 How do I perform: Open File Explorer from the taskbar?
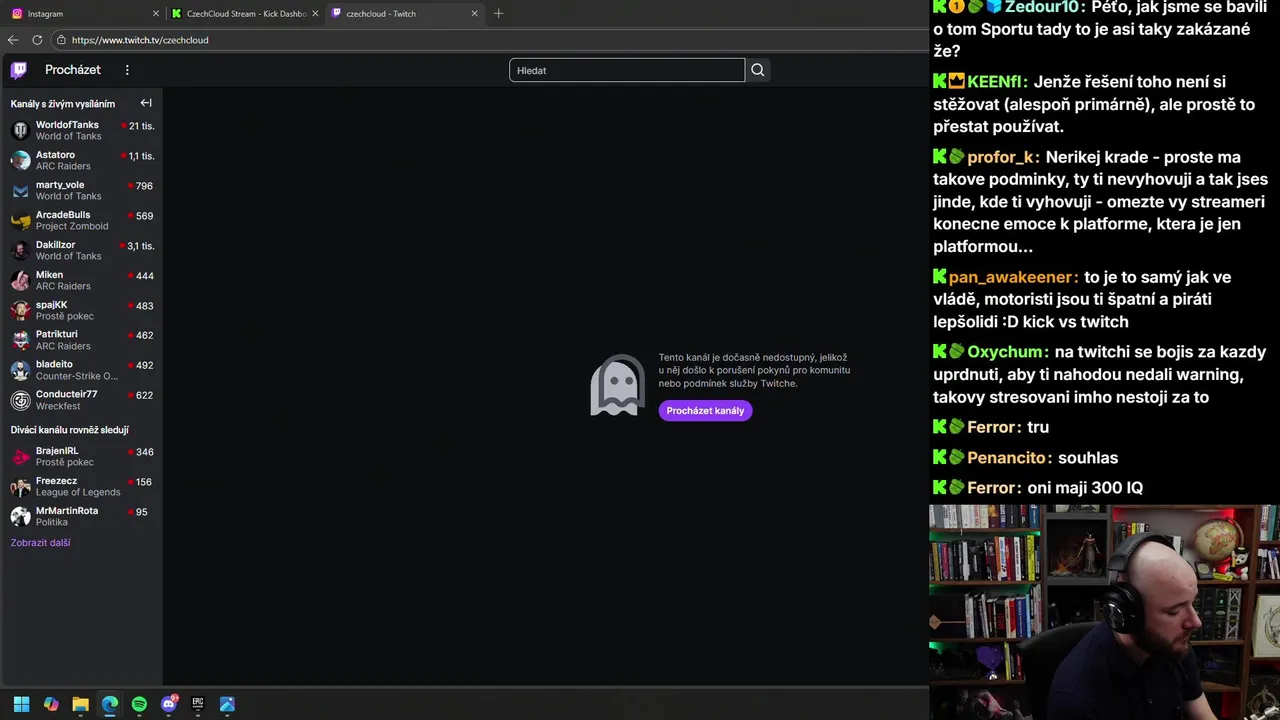click(x=80, y=704)
